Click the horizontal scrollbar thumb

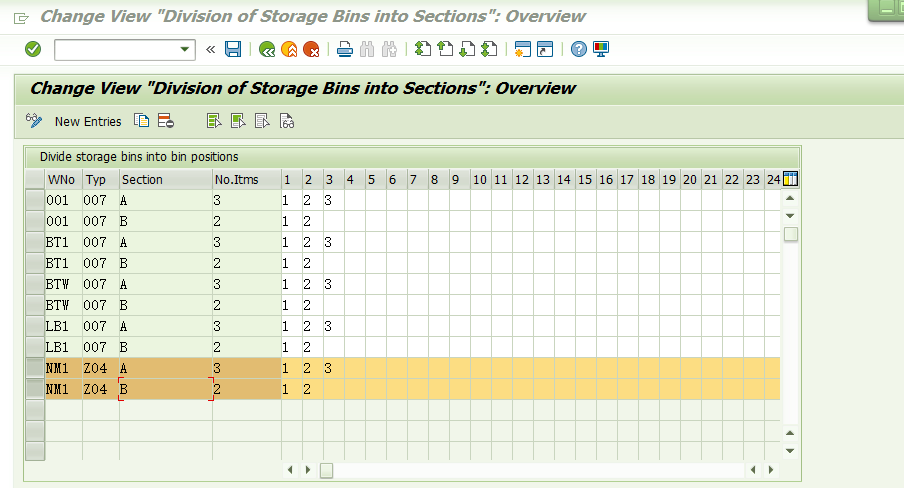tap(326, 471)
